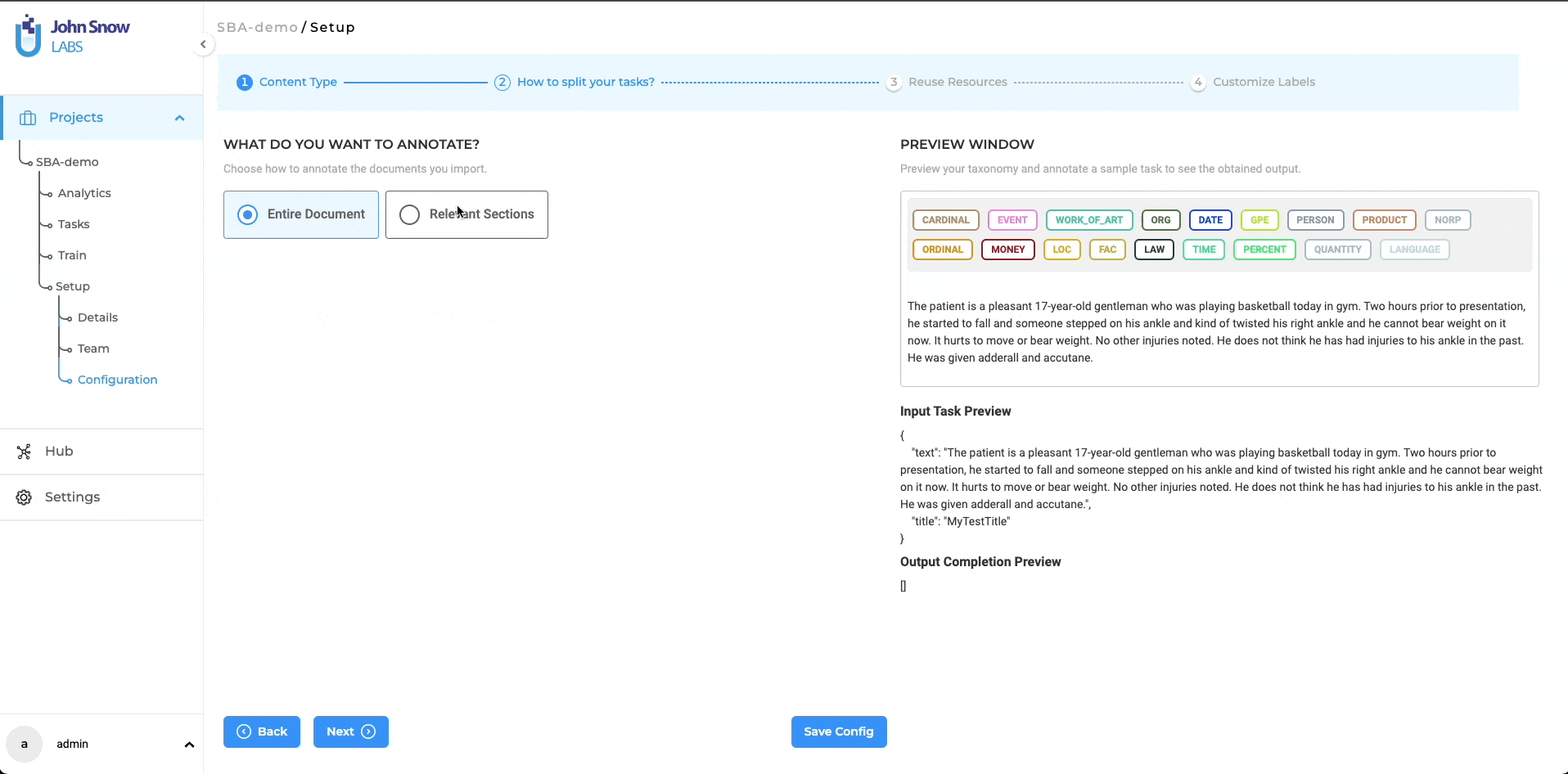Select the GPE label
The image size is (1568, 774).
tap(1259, 220)
